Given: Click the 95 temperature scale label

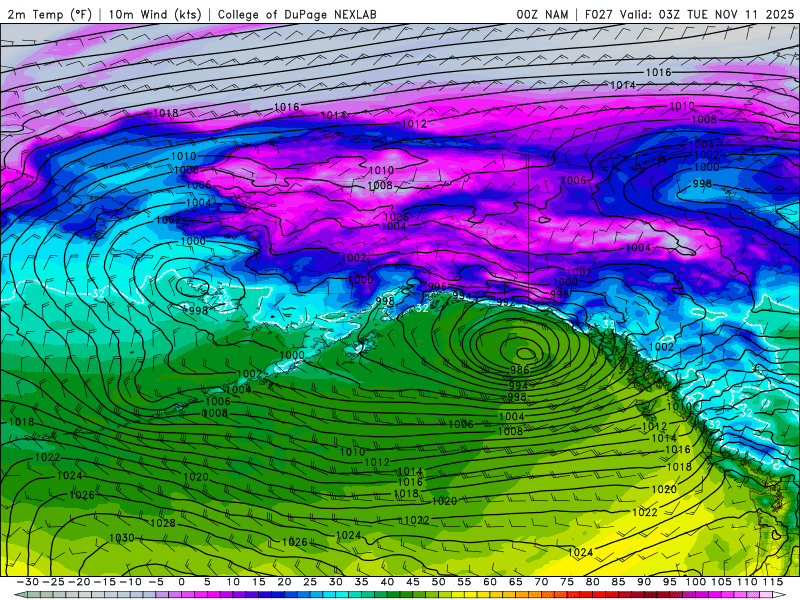Looking at the screenshot, I should pyautogui.click(x=669, y=582).
